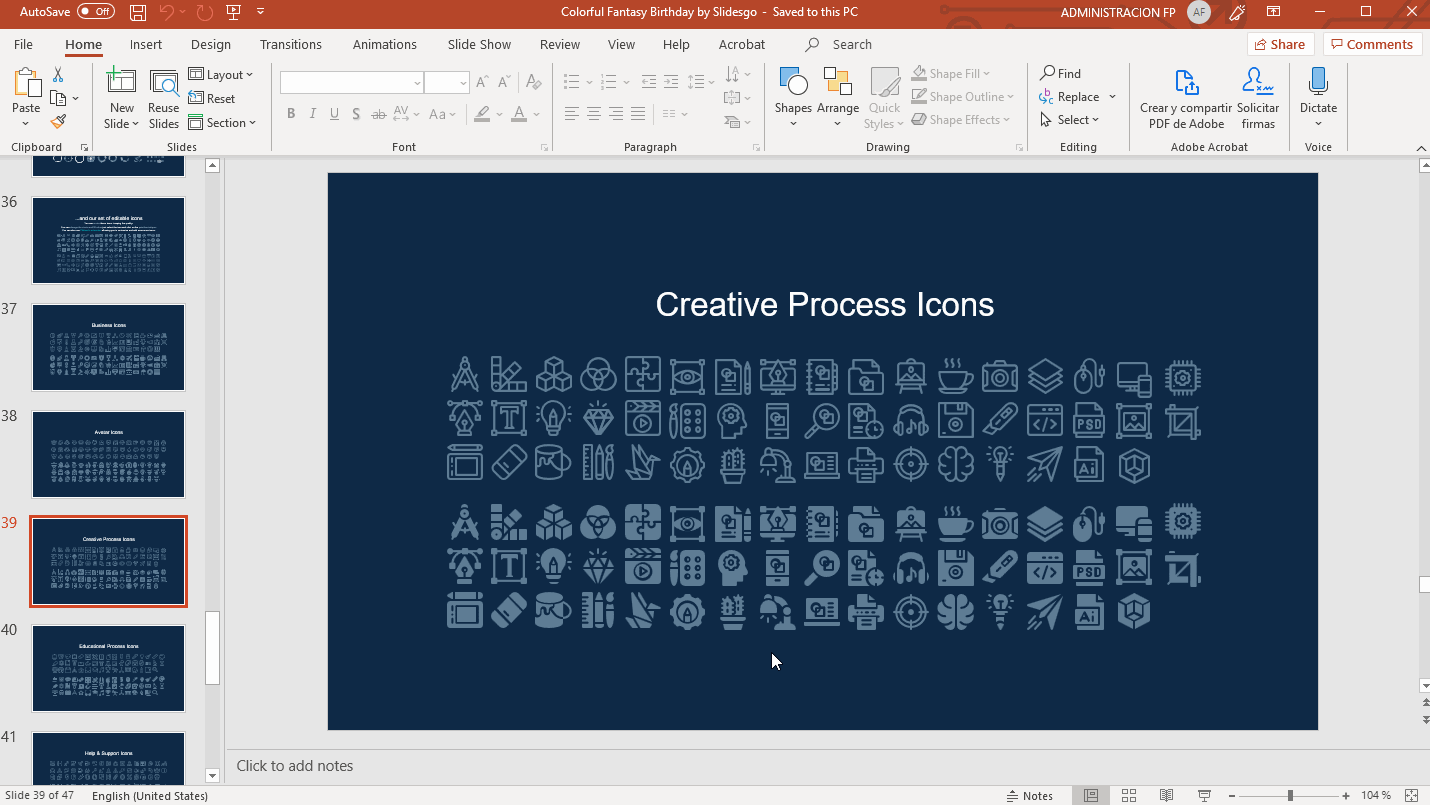Image resolution: width=1430 pixels, height=805 pixels.
Task: Click the Format Painter brush icon
Action: 58,121
